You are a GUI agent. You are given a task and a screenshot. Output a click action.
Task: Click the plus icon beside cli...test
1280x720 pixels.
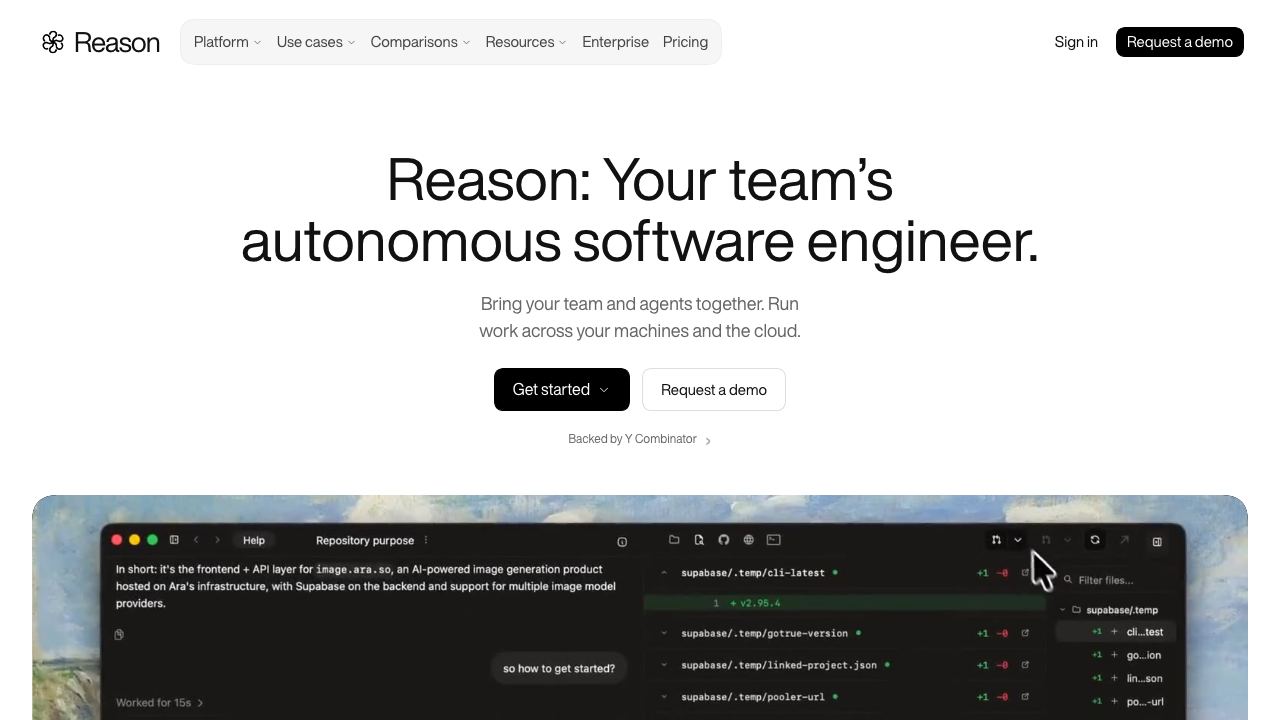pos(1114,632)
